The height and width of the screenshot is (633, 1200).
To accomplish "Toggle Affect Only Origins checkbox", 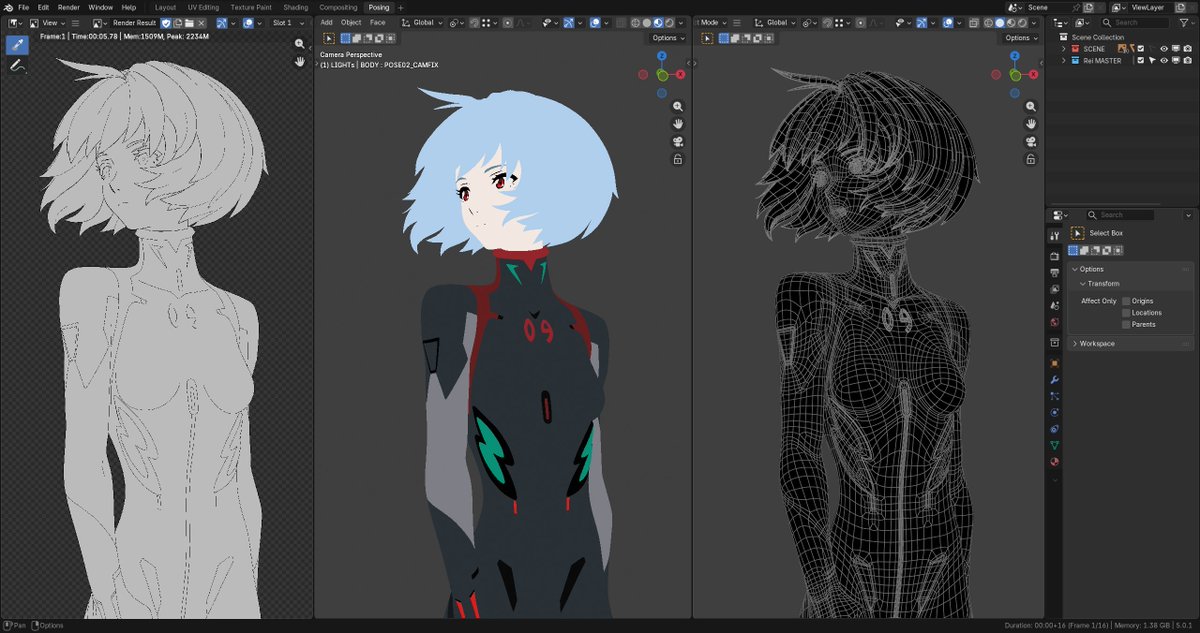I will [1126, 301].
